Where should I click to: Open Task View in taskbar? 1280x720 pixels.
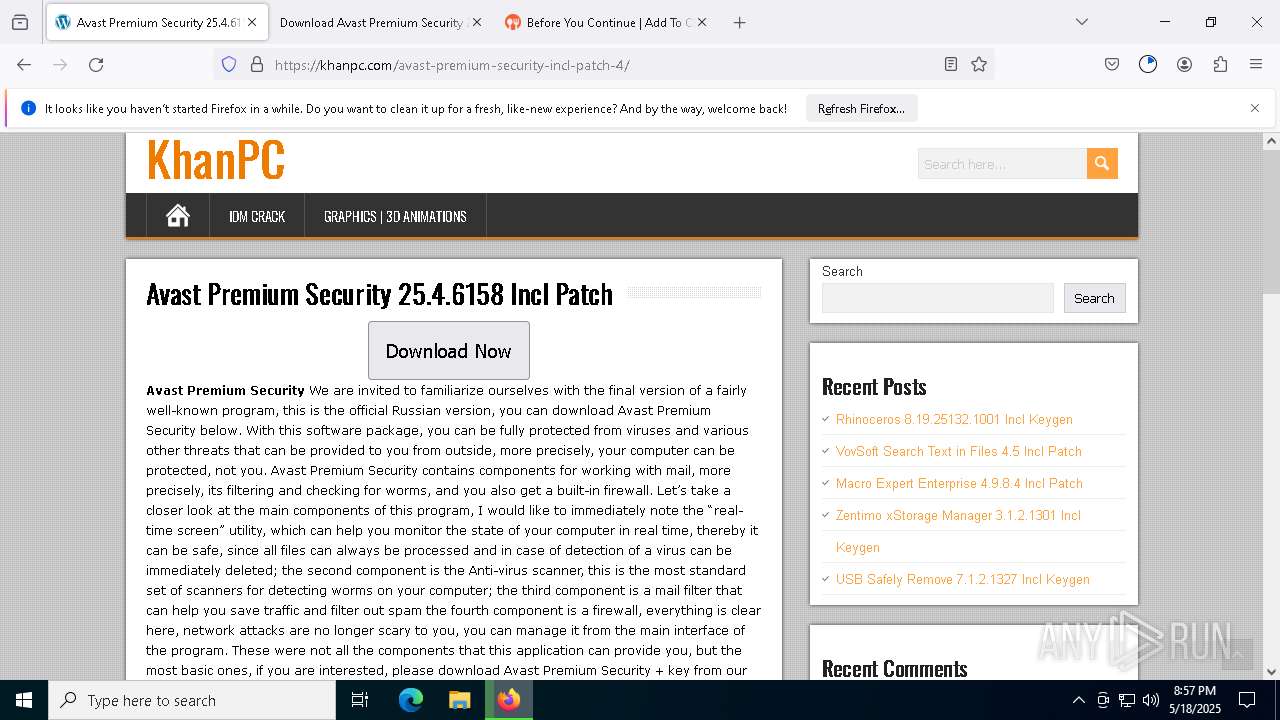pos(360,700)
